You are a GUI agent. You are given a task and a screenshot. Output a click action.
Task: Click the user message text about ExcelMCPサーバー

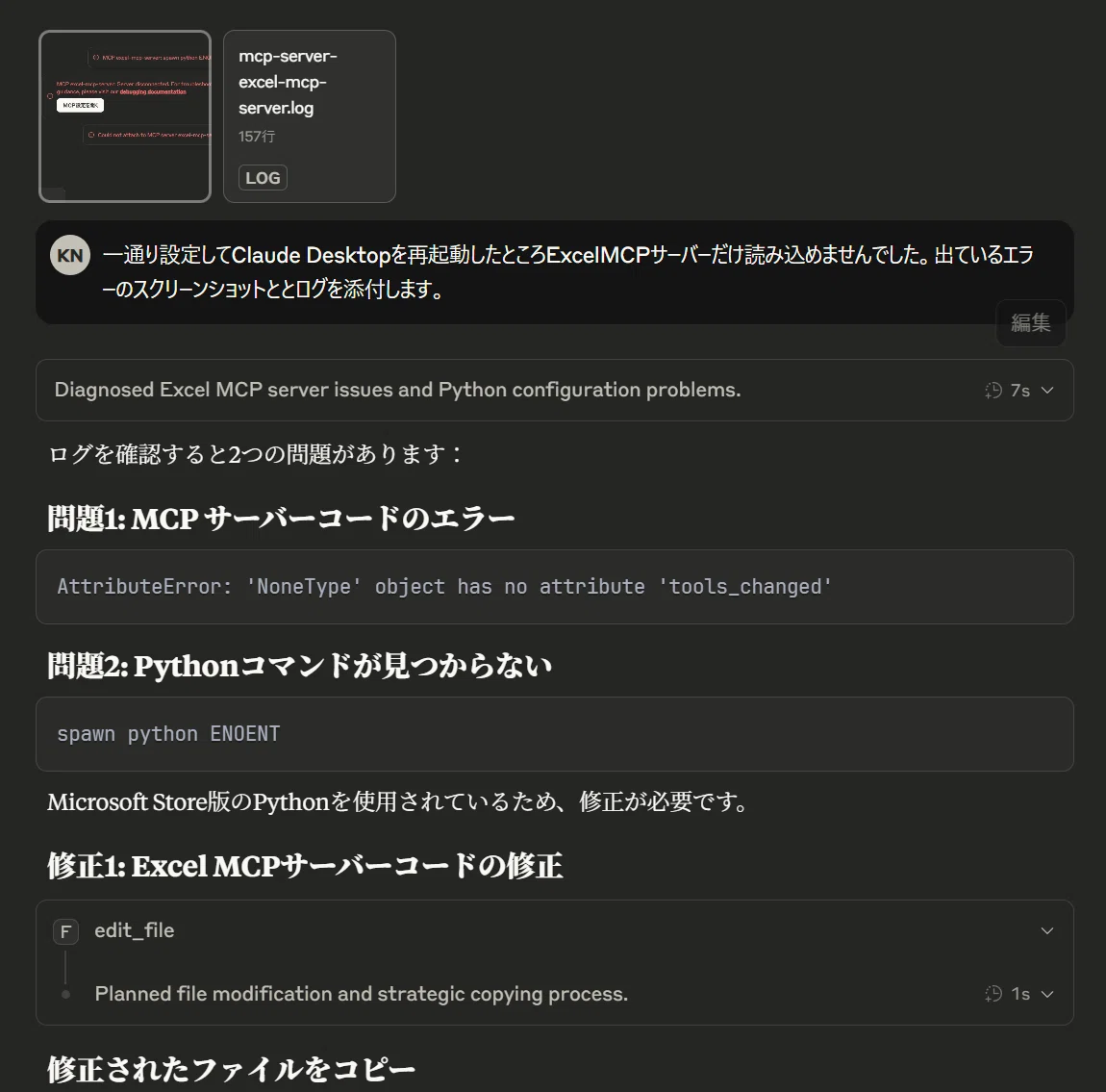(x=567, y=271)
